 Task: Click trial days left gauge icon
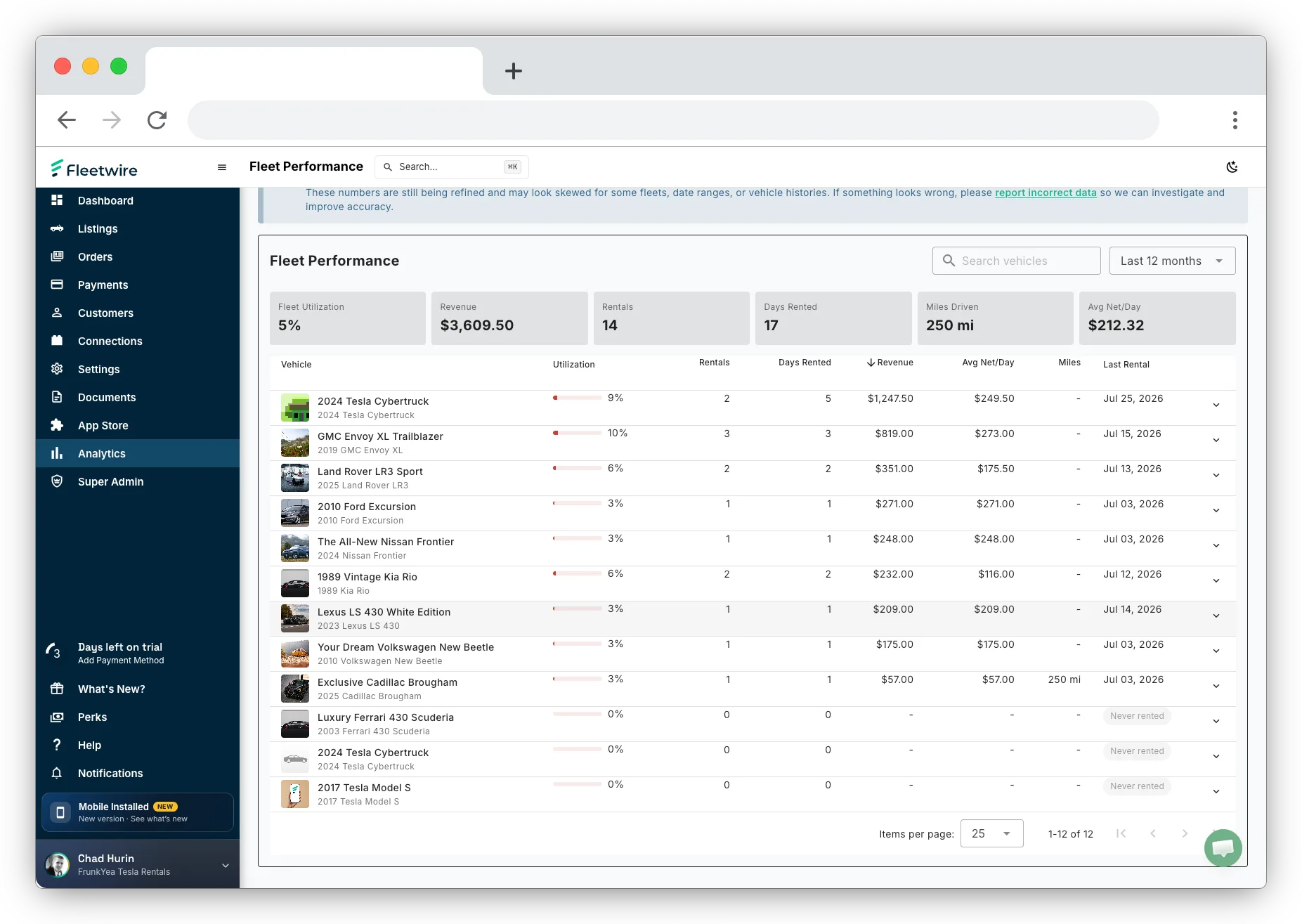[x=53, y=651]
